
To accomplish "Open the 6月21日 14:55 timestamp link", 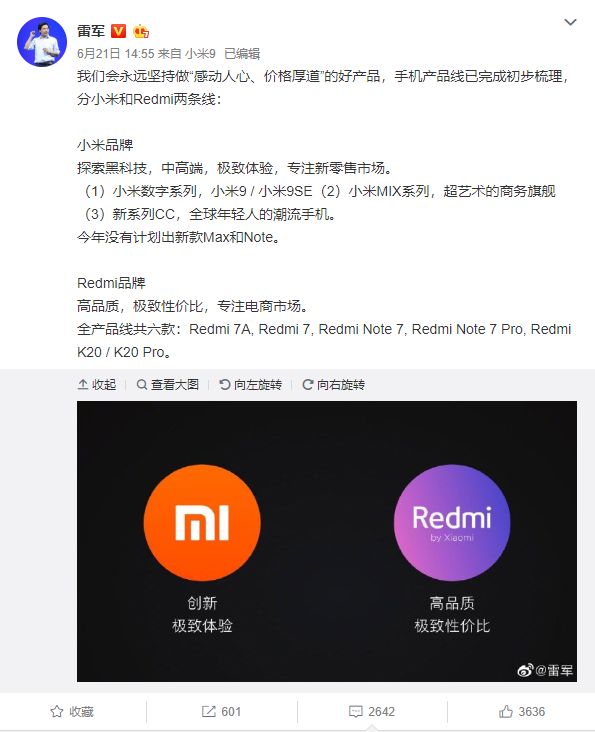I will (x=116, y=54).
